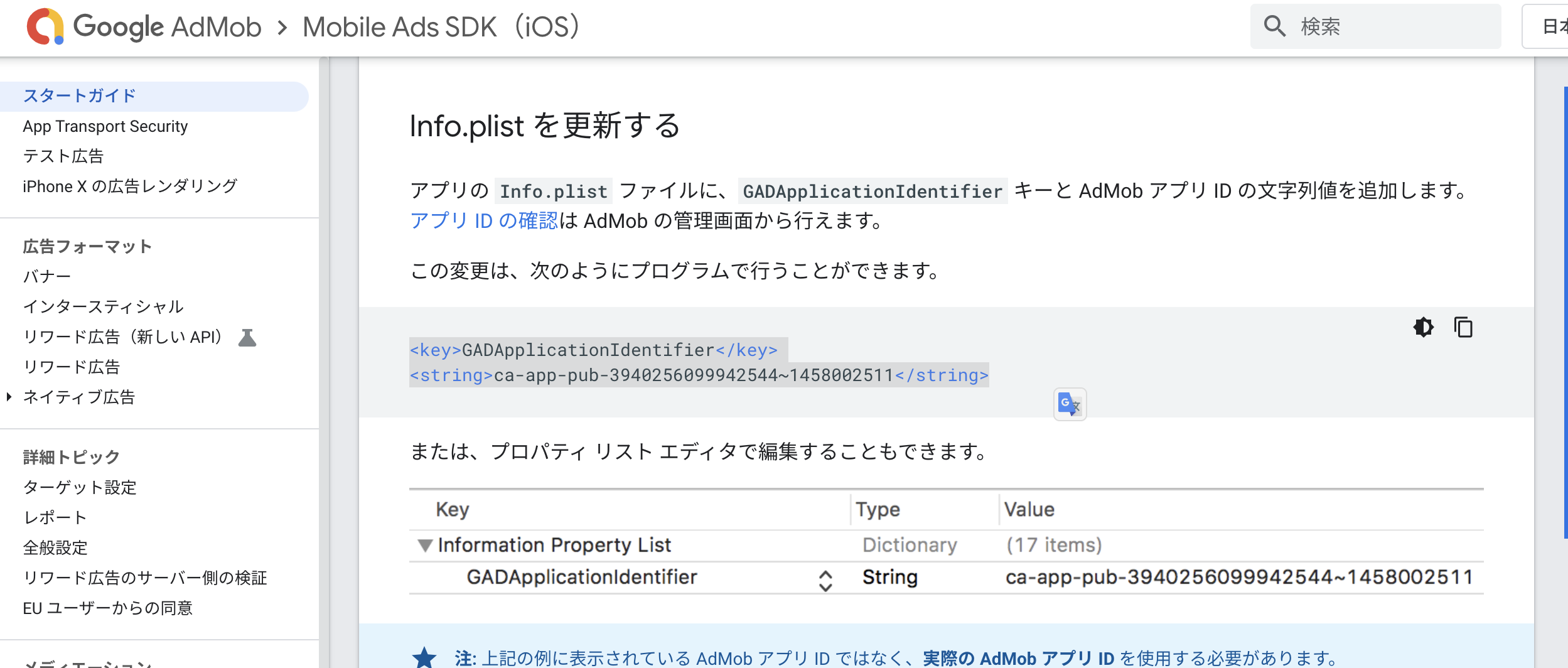Screen dimensions: 1568x668
Task: Open リワード広告のサーバー側の検証 sidebar item
Action: click(x=145, y=578)
